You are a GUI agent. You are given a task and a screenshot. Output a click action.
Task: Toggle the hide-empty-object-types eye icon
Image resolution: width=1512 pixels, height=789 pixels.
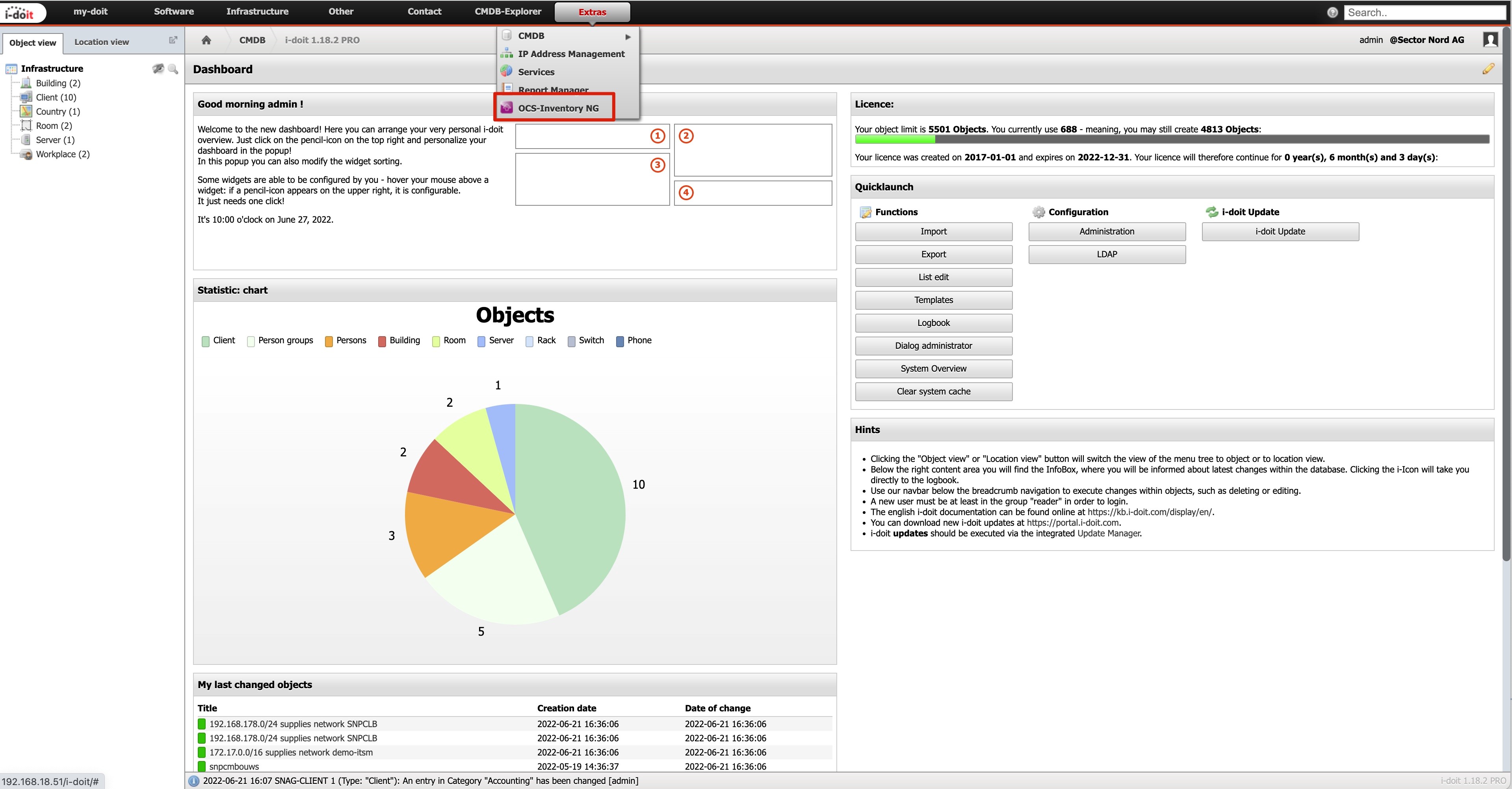(158, 69)
